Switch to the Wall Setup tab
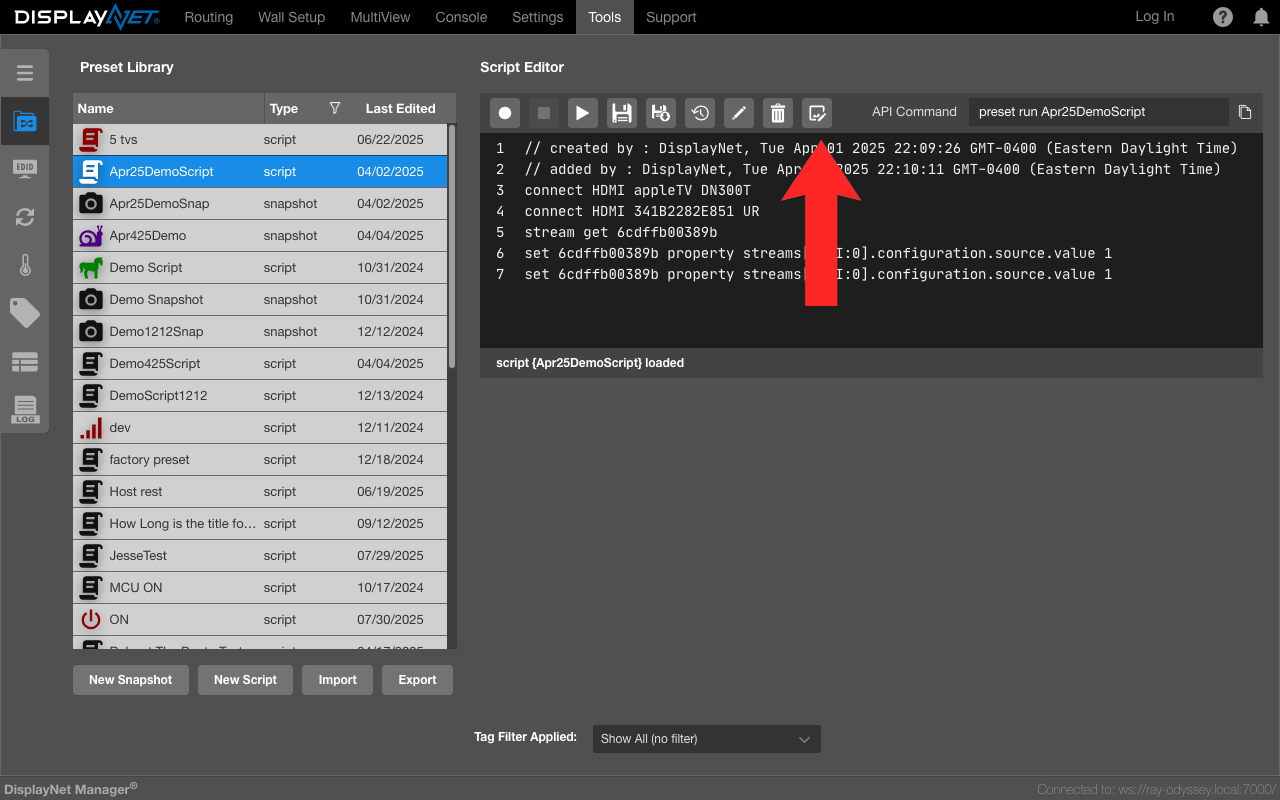1280x800 pixels. pos(292,17)
